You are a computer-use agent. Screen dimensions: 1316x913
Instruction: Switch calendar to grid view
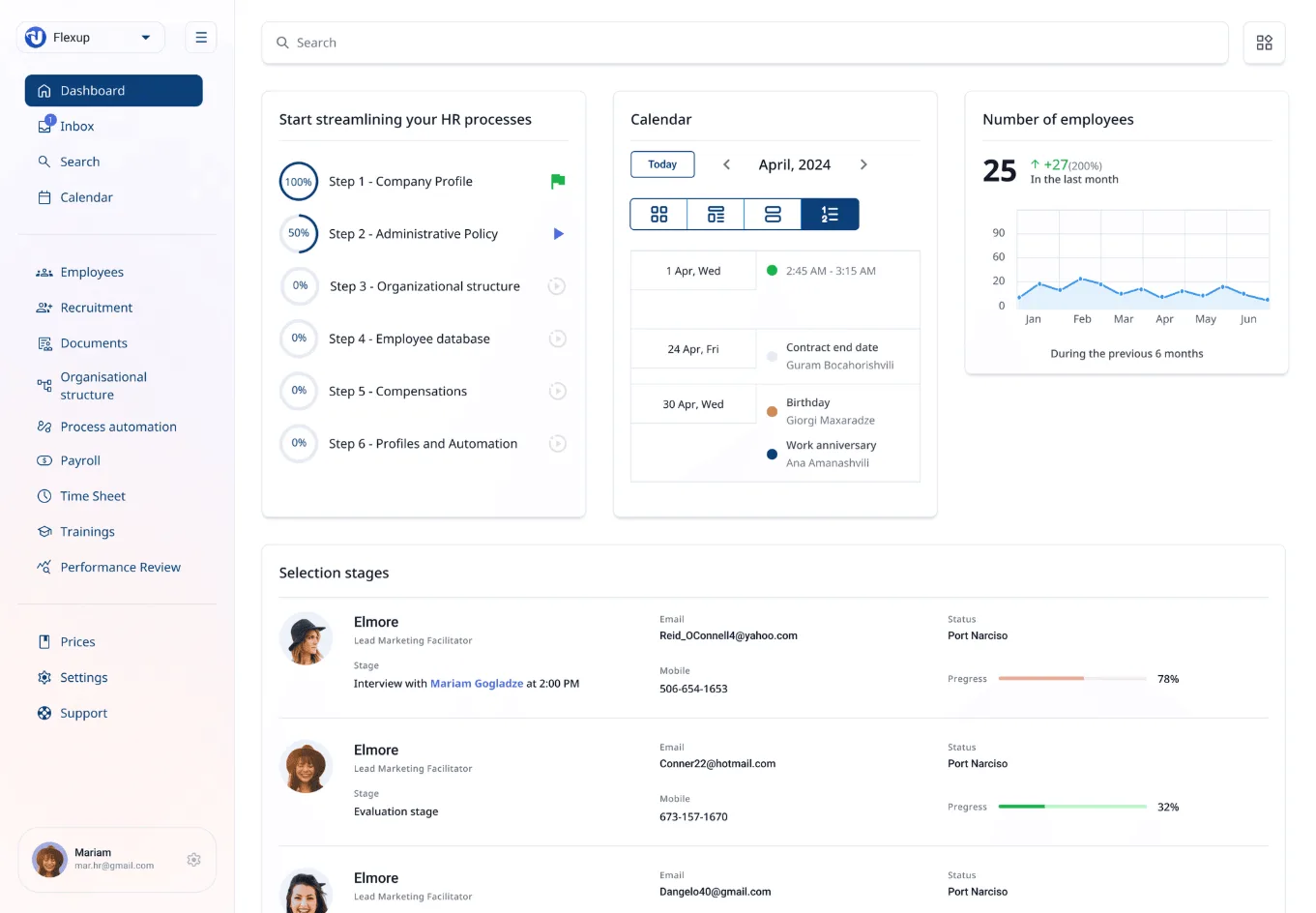coord(658,215)
